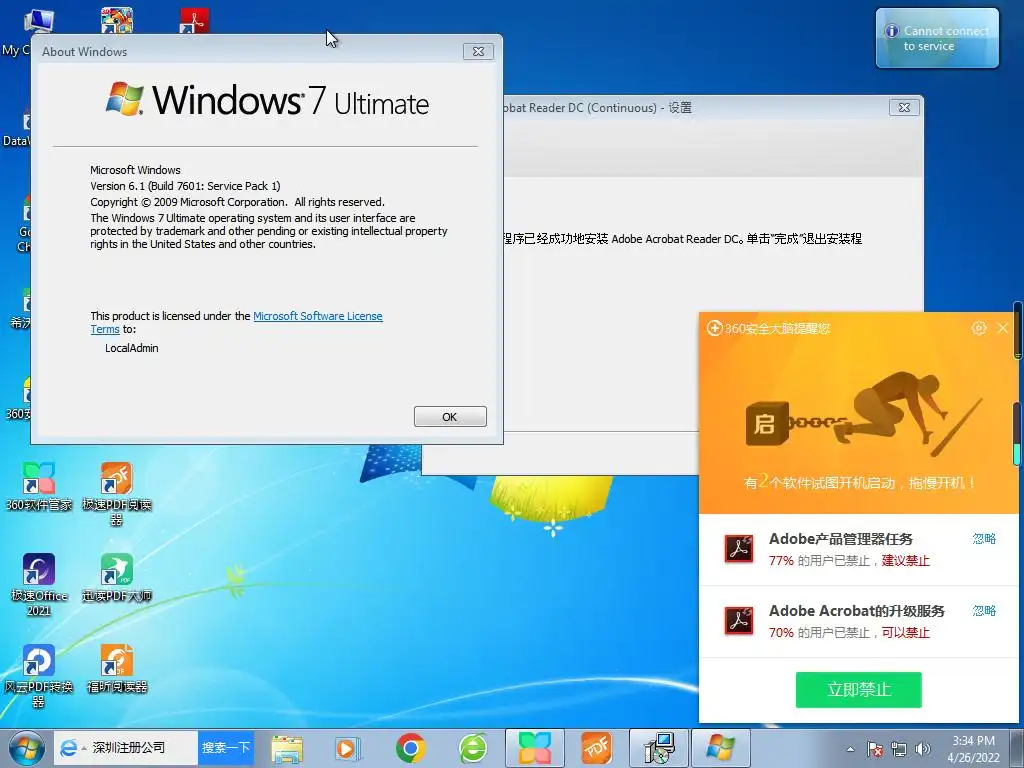Screen dimensions: 1024x768
Task: Ignore the Adobe产品管理器任务 startup item
Action: tap(984, 539)
